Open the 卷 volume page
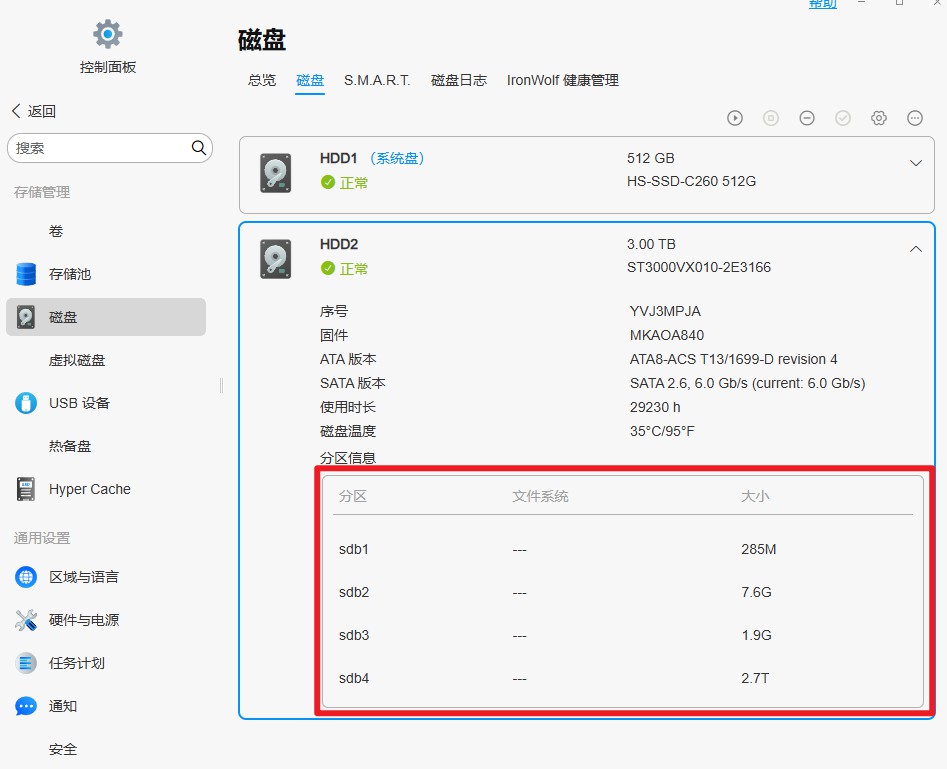Screen dimensions: 947x769 tap(56, 231)
